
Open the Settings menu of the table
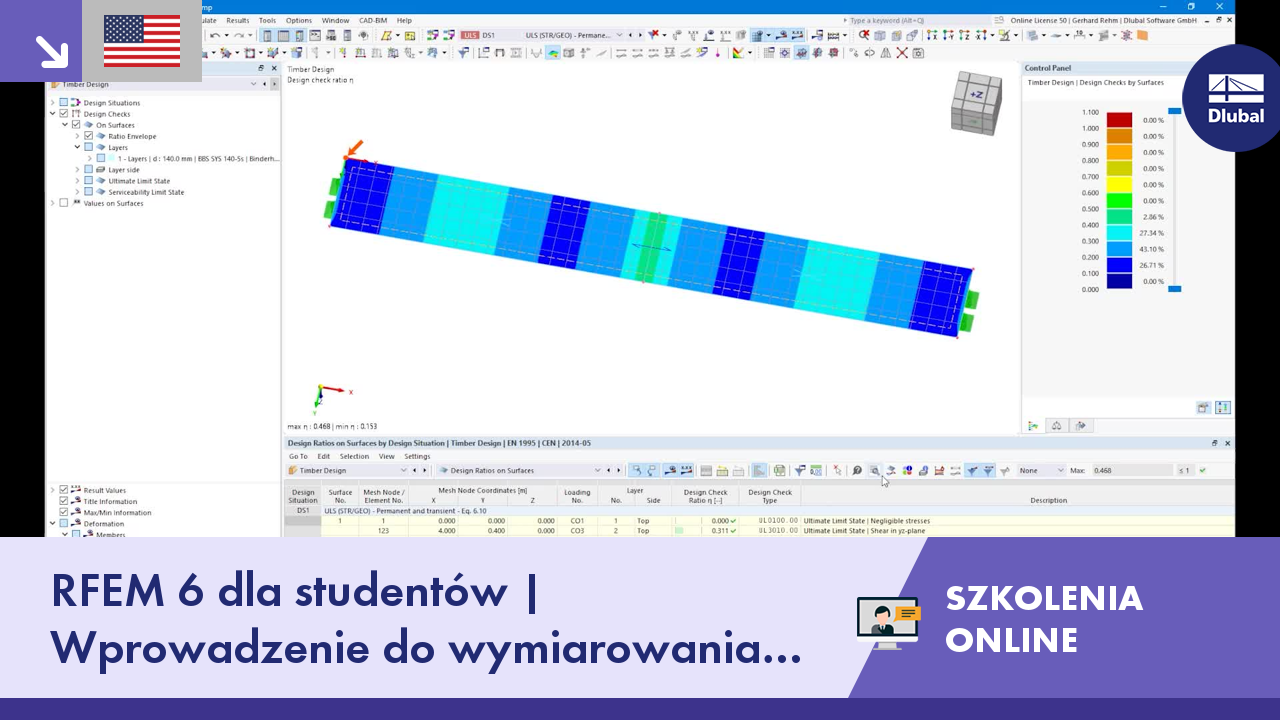(x=417, y=456)
